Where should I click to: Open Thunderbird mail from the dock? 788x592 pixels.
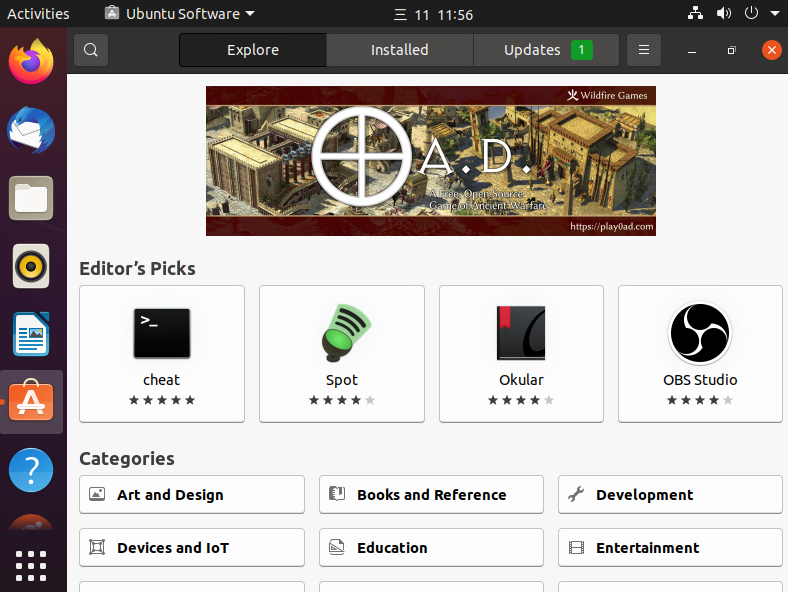pos(31,130)
